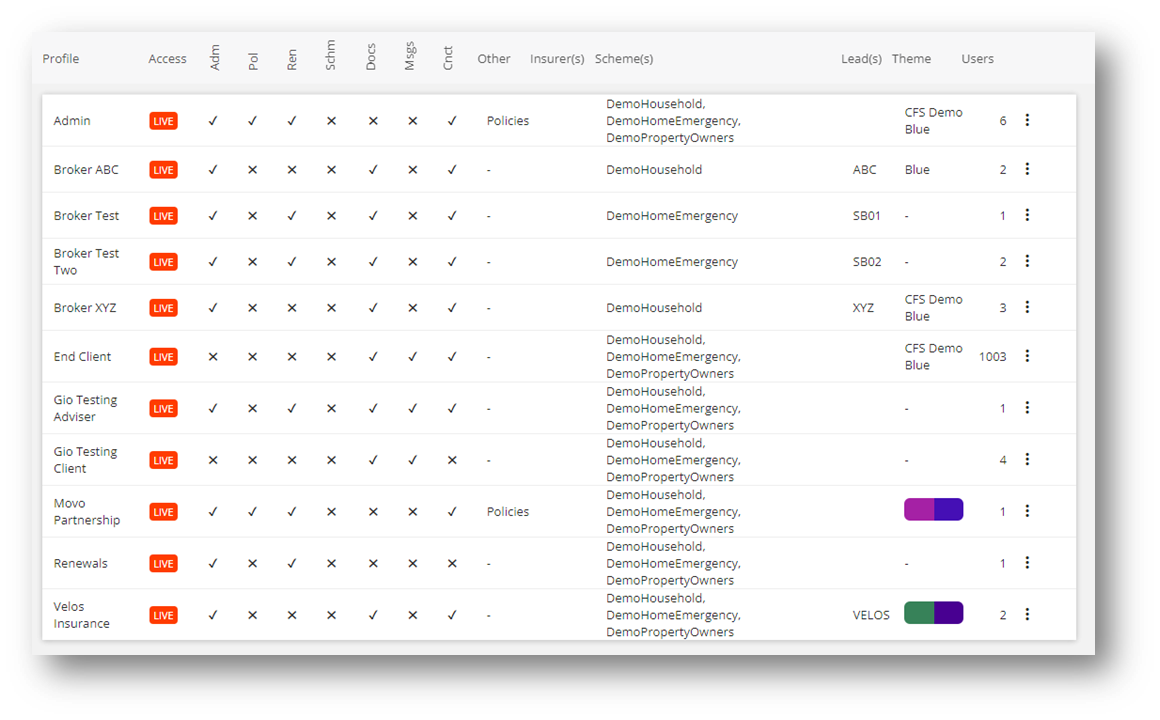1160x720 pixels.
Task: Open the three-dot menu for Velos Insurance
Action: point(1027,614)
